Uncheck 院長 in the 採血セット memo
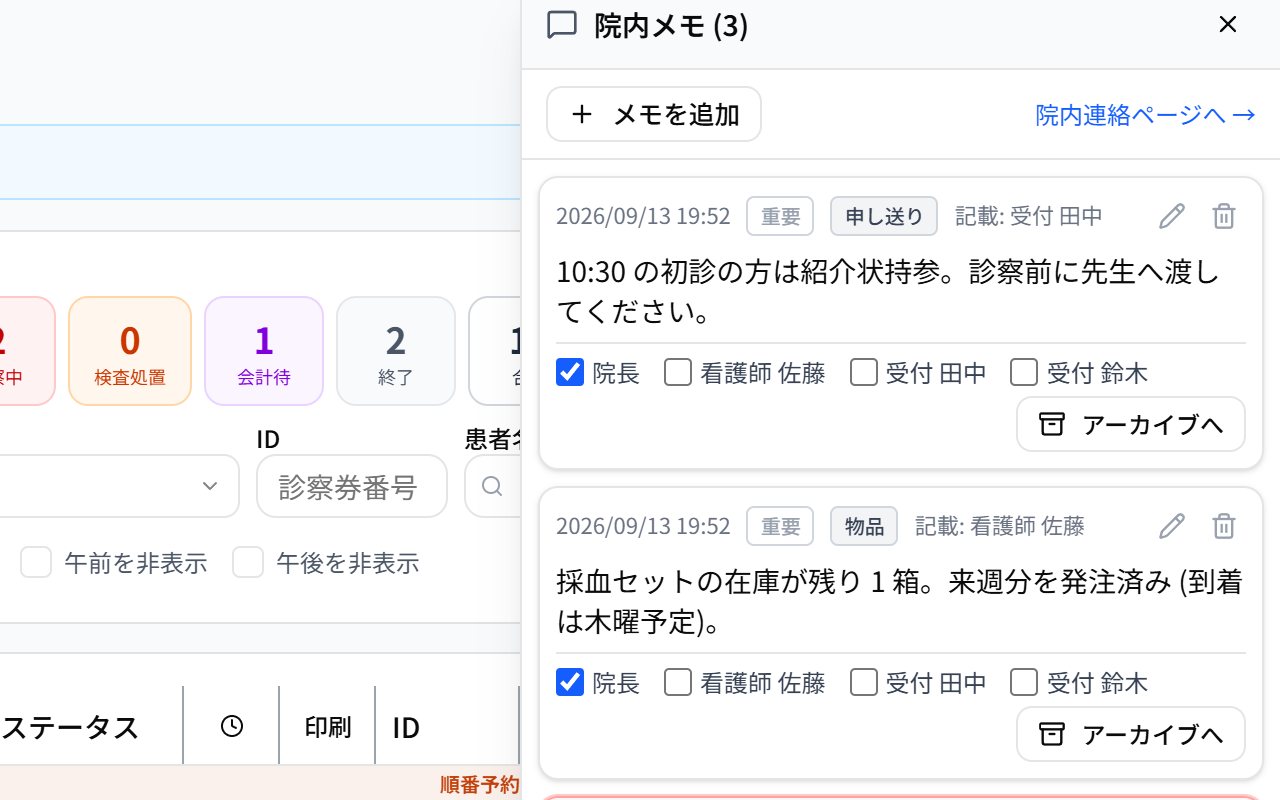This screenshot has height=800, width=1280. 570,683
